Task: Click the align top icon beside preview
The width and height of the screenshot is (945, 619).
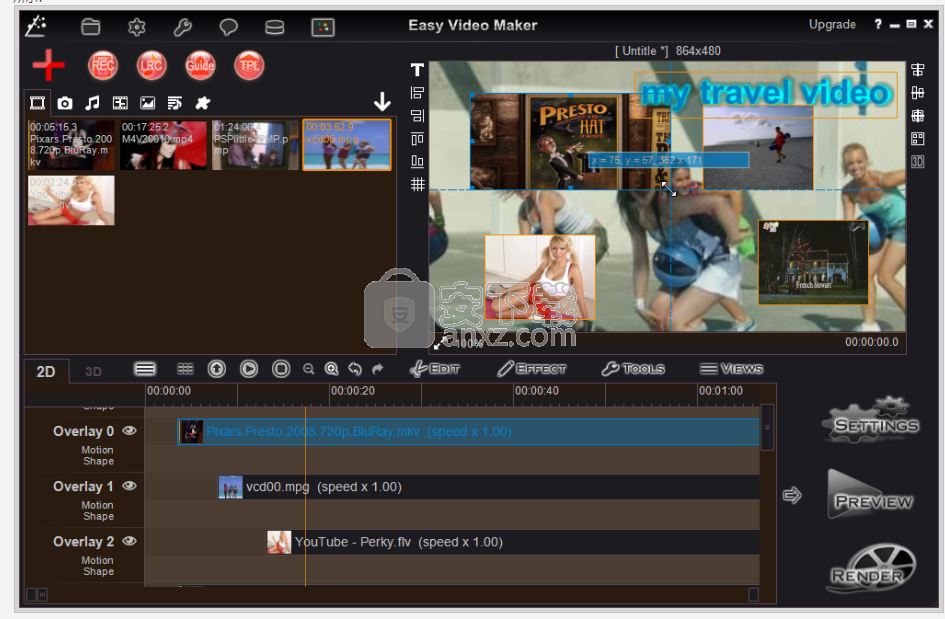Action: [x=417, y=139]
